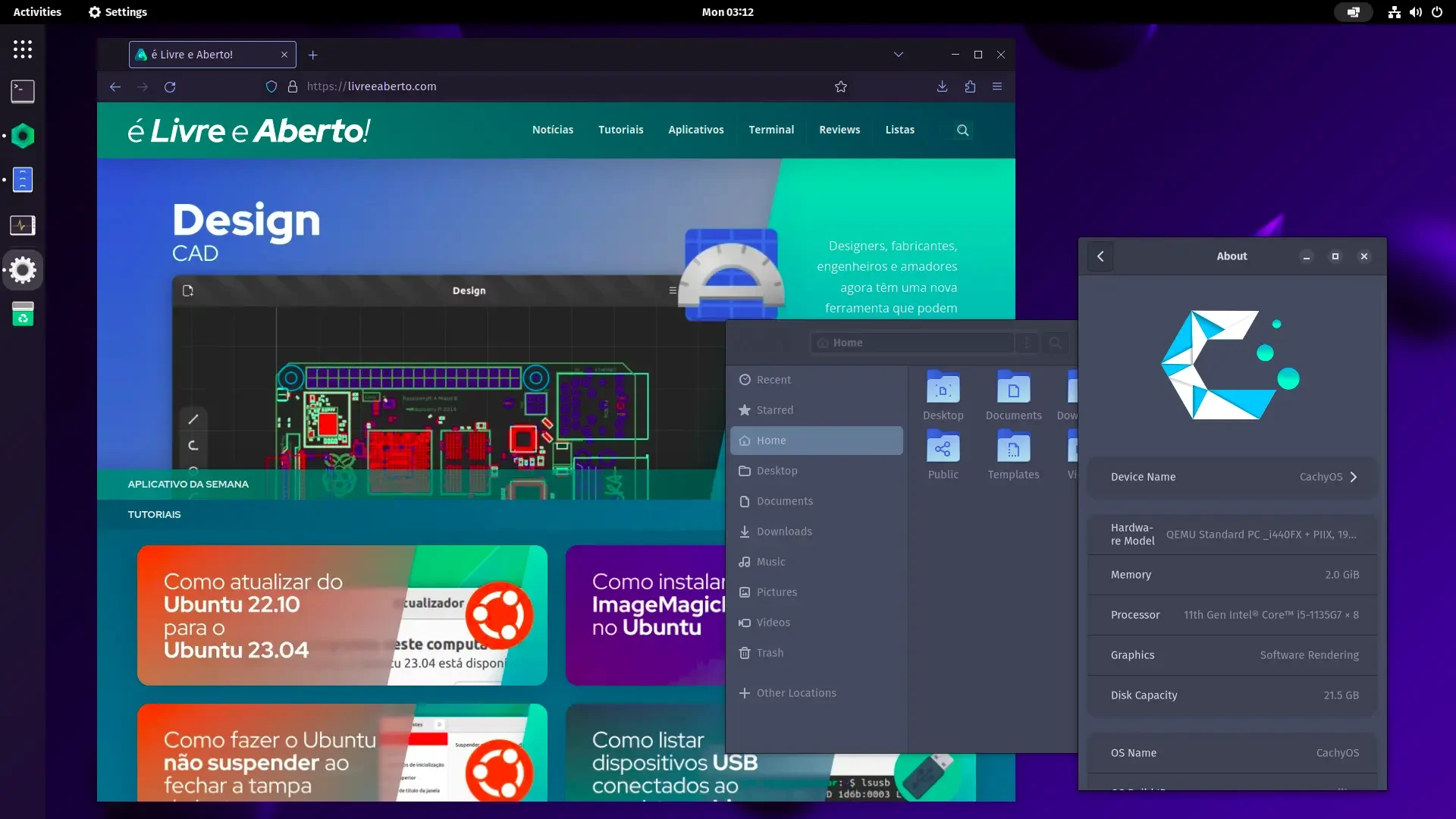
Task: Open the browser hamburger menu
Action: pyautogui.click(x=997, y=86)
